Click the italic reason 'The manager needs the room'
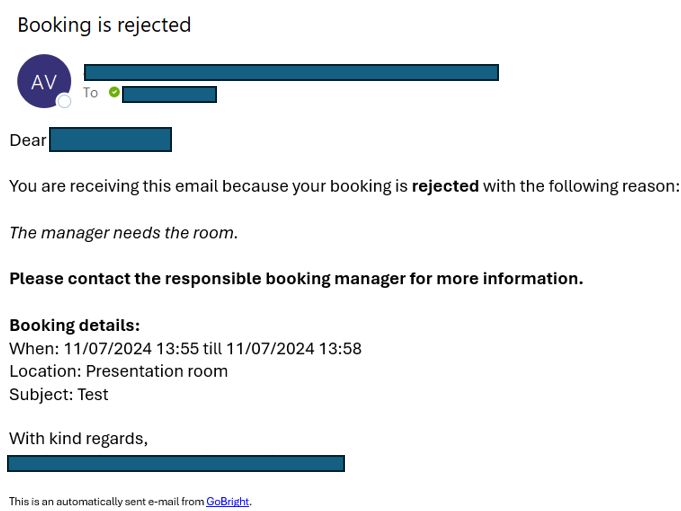The height and width of the screenshot is (511, 681). (x=123, y=233)
